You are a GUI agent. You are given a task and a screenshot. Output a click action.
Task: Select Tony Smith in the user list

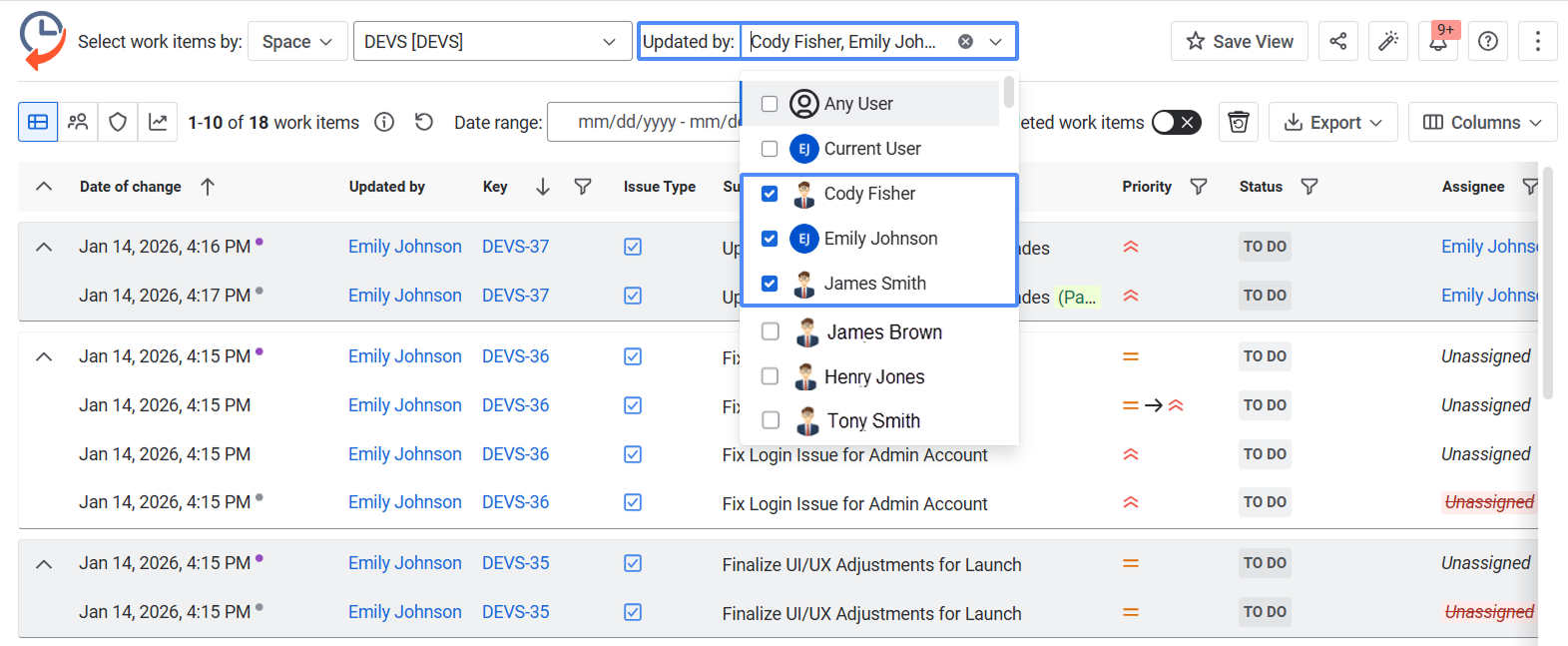[x=770, y=420]
